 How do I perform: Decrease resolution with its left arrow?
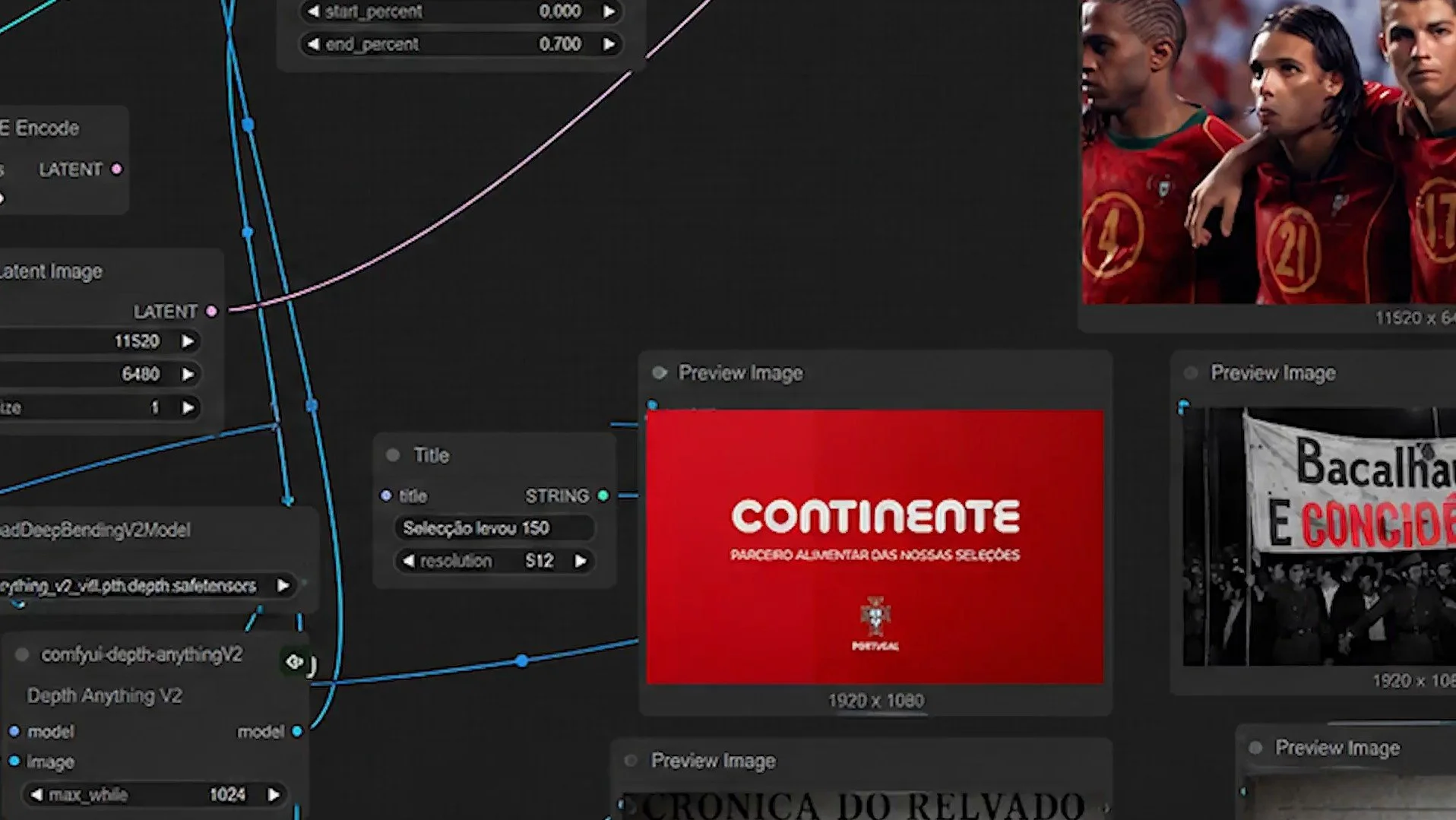pyautogui.click(x=409, y=561)
